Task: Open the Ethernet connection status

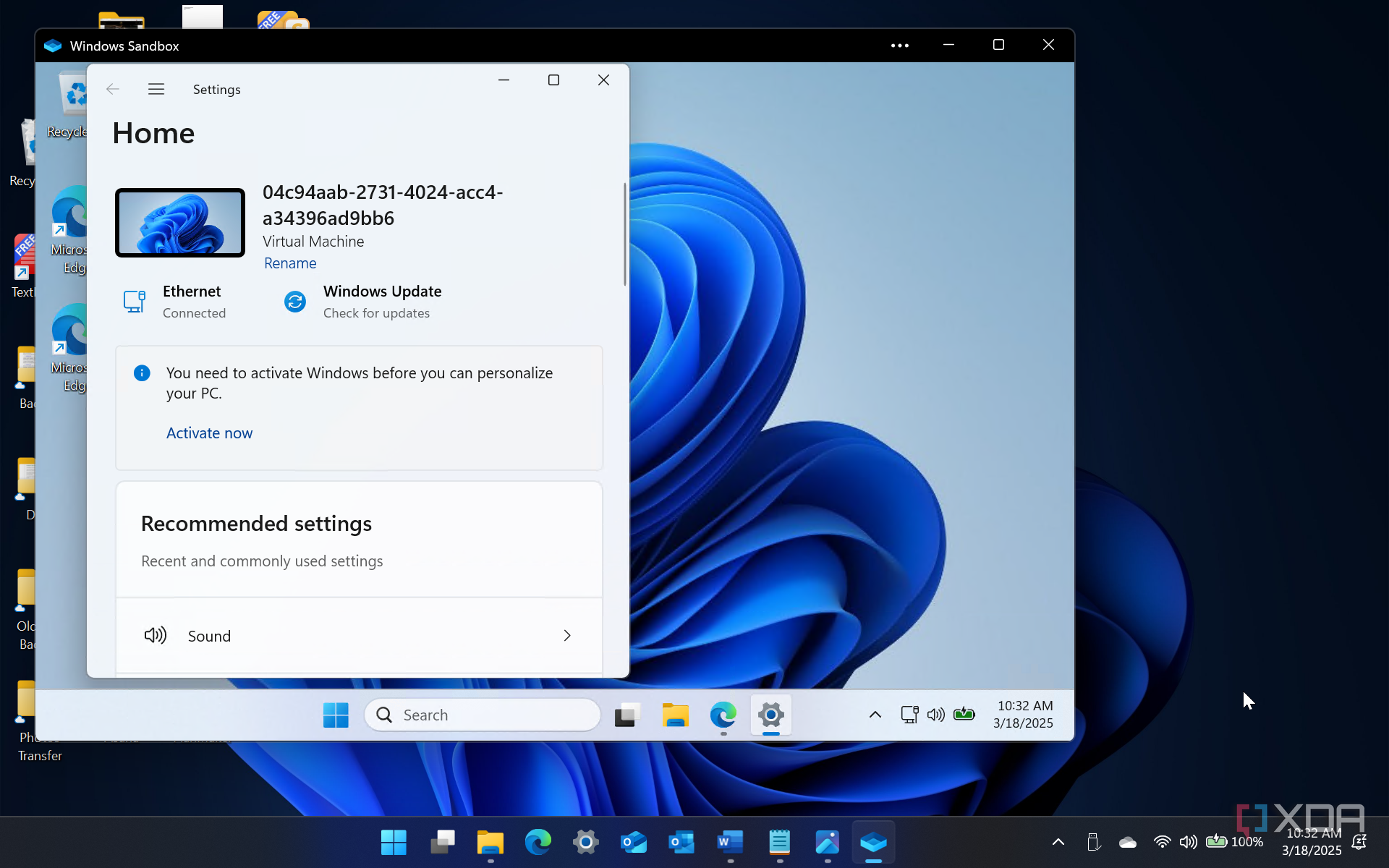Action: coord(175,302)
